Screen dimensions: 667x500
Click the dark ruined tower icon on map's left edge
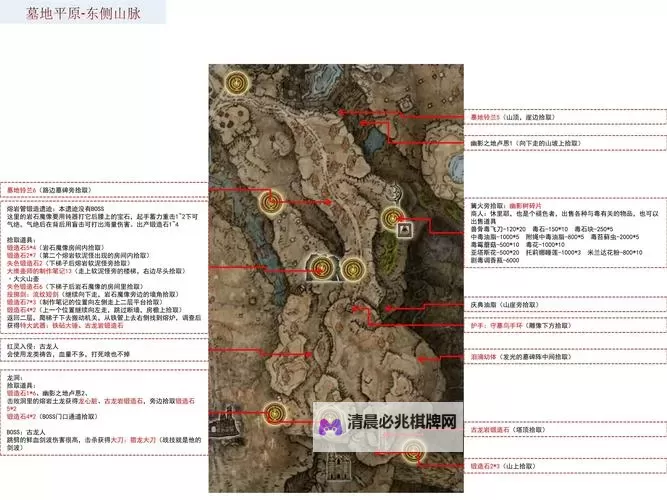[222, 423]
